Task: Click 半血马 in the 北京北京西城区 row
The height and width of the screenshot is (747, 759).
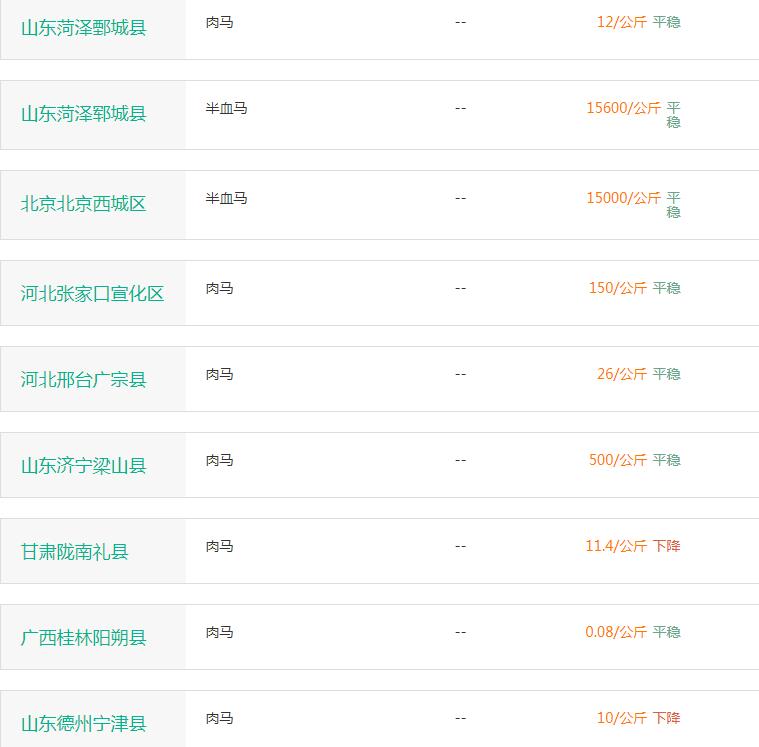Action: pos(226,198)
